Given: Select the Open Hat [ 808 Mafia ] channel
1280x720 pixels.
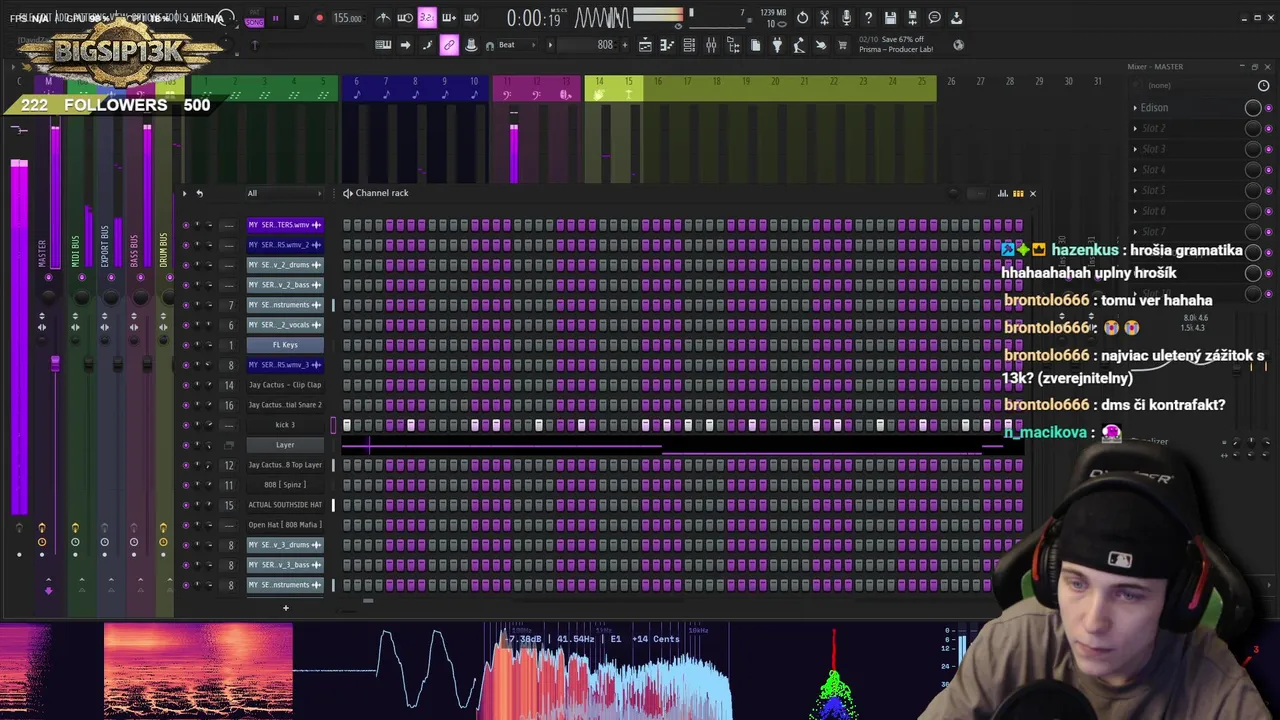Looking at the screenshot, I should [x=285, y=525].
